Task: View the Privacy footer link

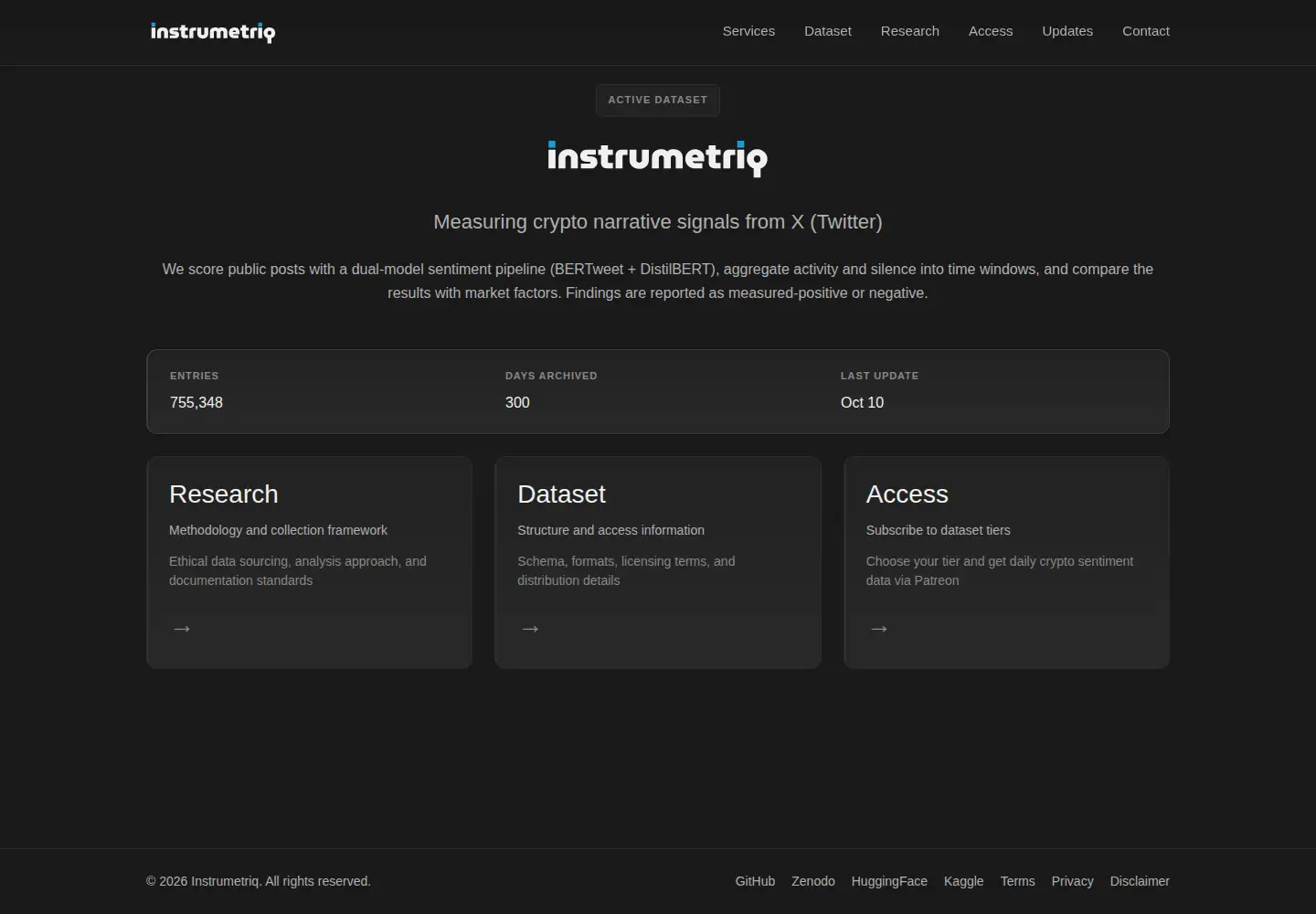Action: pyautogui.click(x=1072, y=881)
